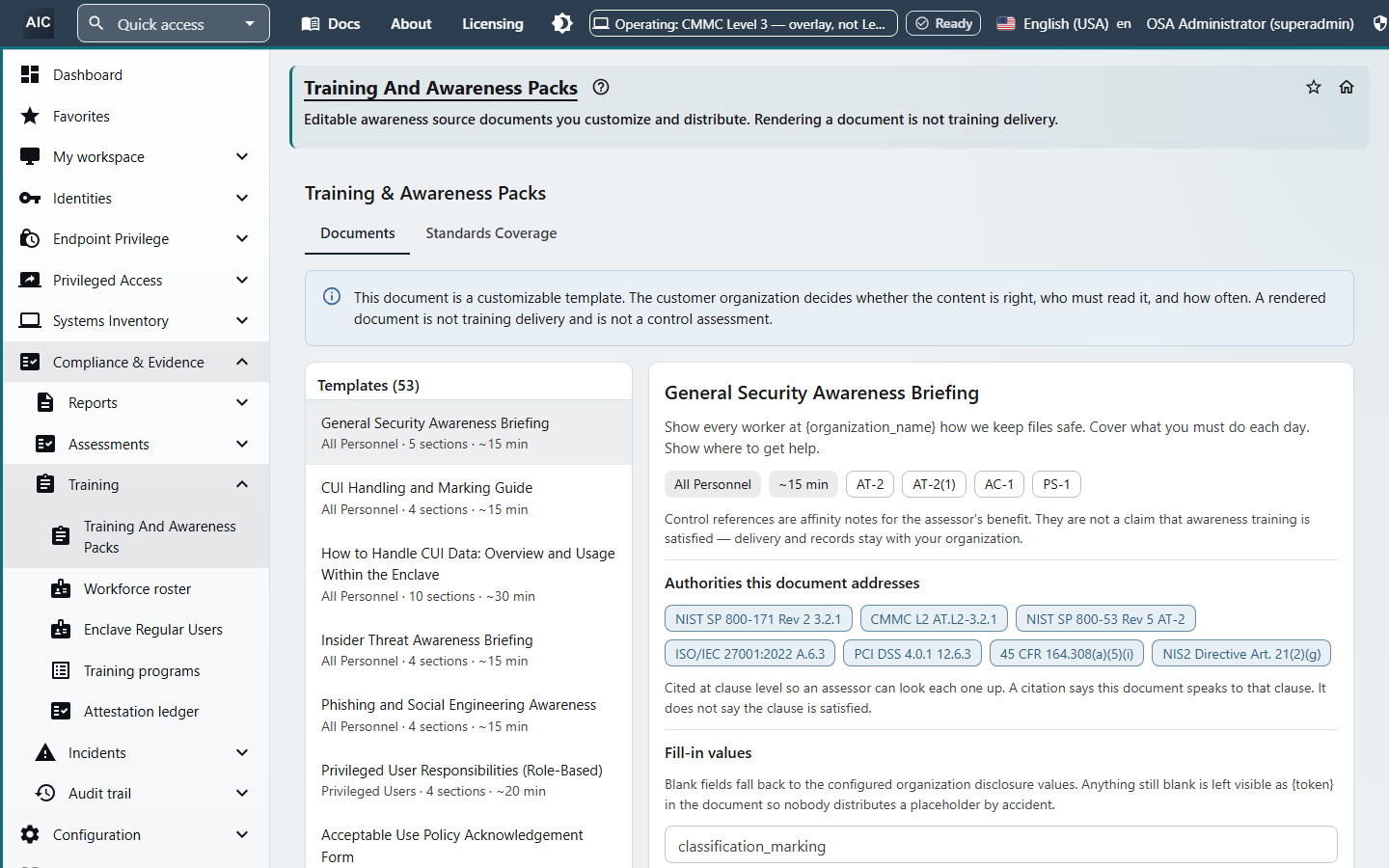The width and height of the screenshot is (1389, 868).
Task: Click the Privileged Access icon
Action: 30,280
